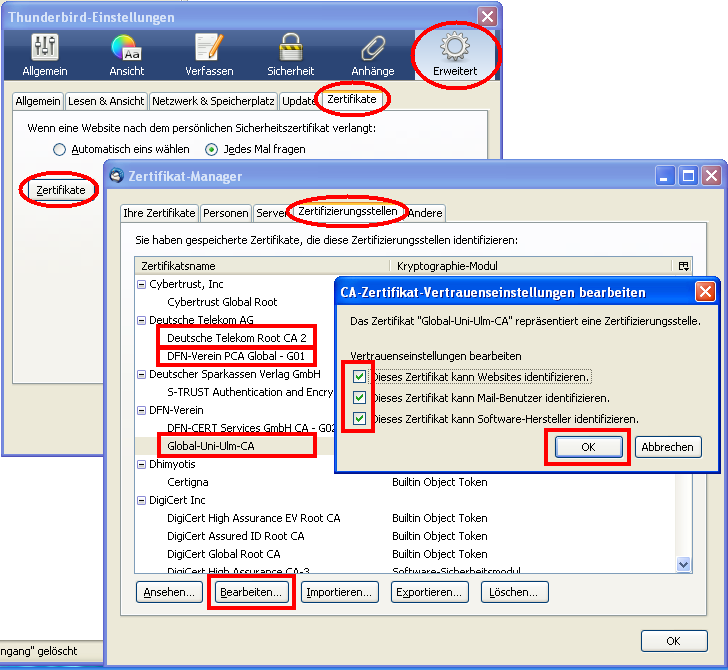The width and height of the screenshot is (728, 670).
Task: Maximize the Zertifikat-Manager window
Action: coord(688,176)
